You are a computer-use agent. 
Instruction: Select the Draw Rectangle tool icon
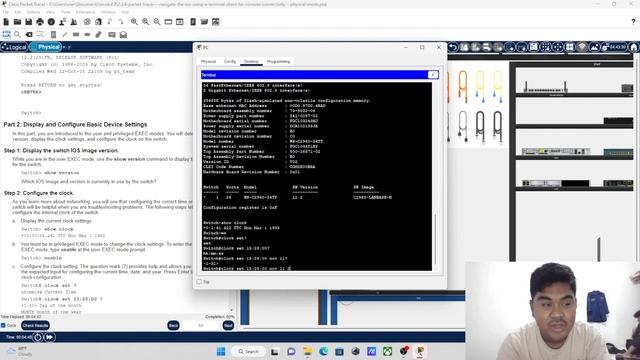[76, 35]
